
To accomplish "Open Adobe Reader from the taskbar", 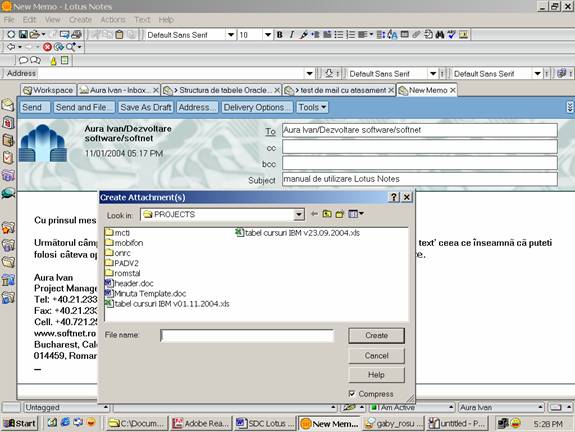I will (201, 424).
